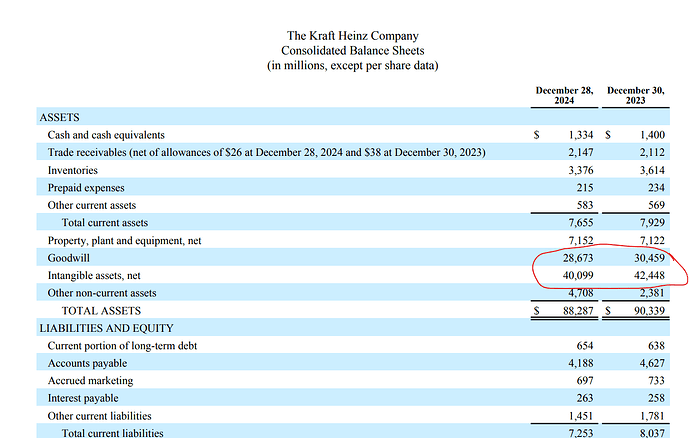
Task: Select goodwill value 28,673
Action: [578, 258]
